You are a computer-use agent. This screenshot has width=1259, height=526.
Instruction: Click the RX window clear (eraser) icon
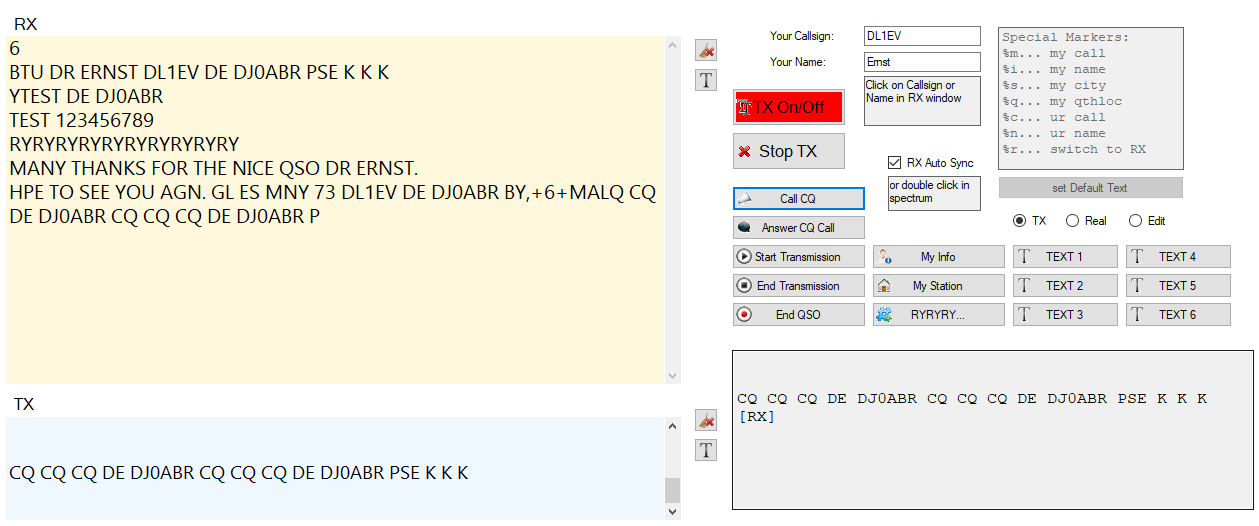point(706,50)
